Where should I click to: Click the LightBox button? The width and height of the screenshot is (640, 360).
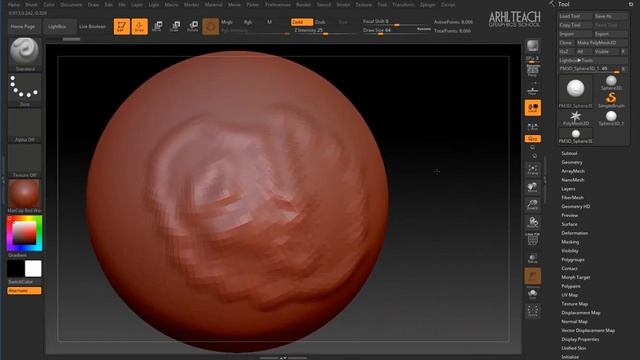point(57,27)
